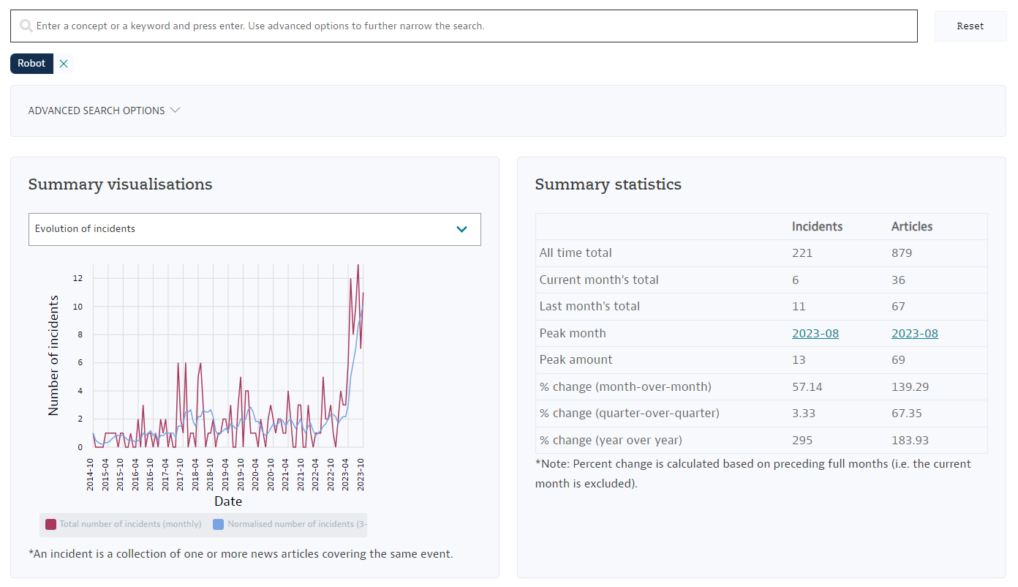
Task: Select the Articles column header
Action: tap(911, 226)
